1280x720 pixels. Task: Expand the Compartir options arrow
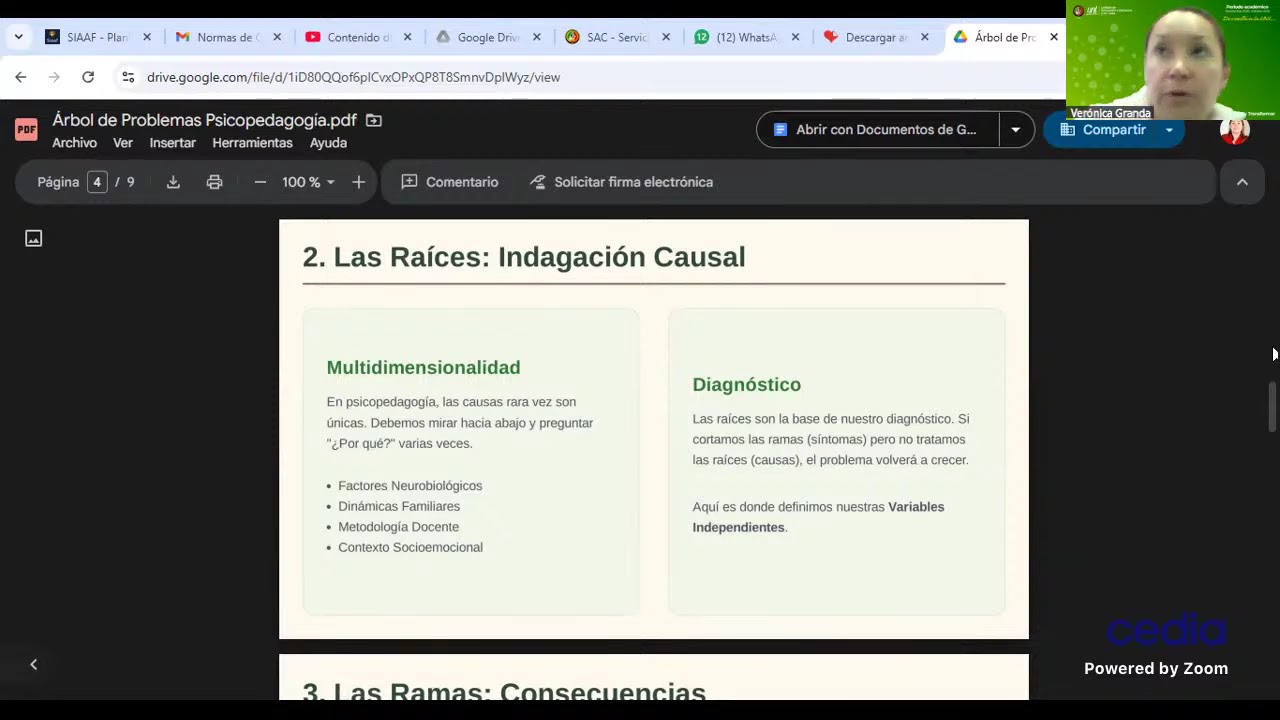(x=1169, y=130)
